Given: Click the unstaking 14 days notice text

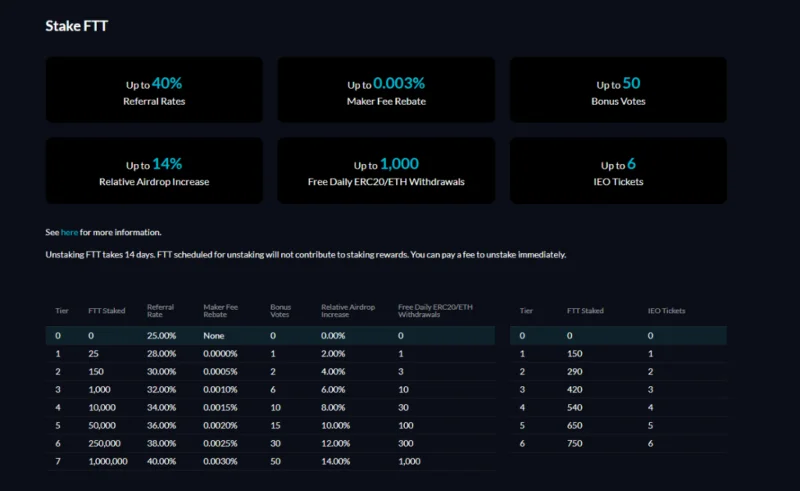Looking at the screenshot, I should (306, 255).
